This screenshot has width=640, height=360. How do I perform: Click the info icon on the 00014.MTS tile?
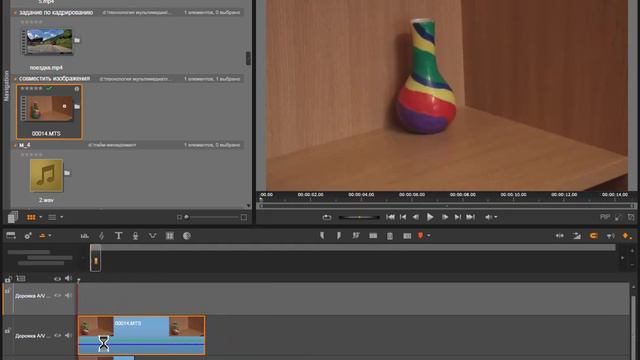coord(77,89)
